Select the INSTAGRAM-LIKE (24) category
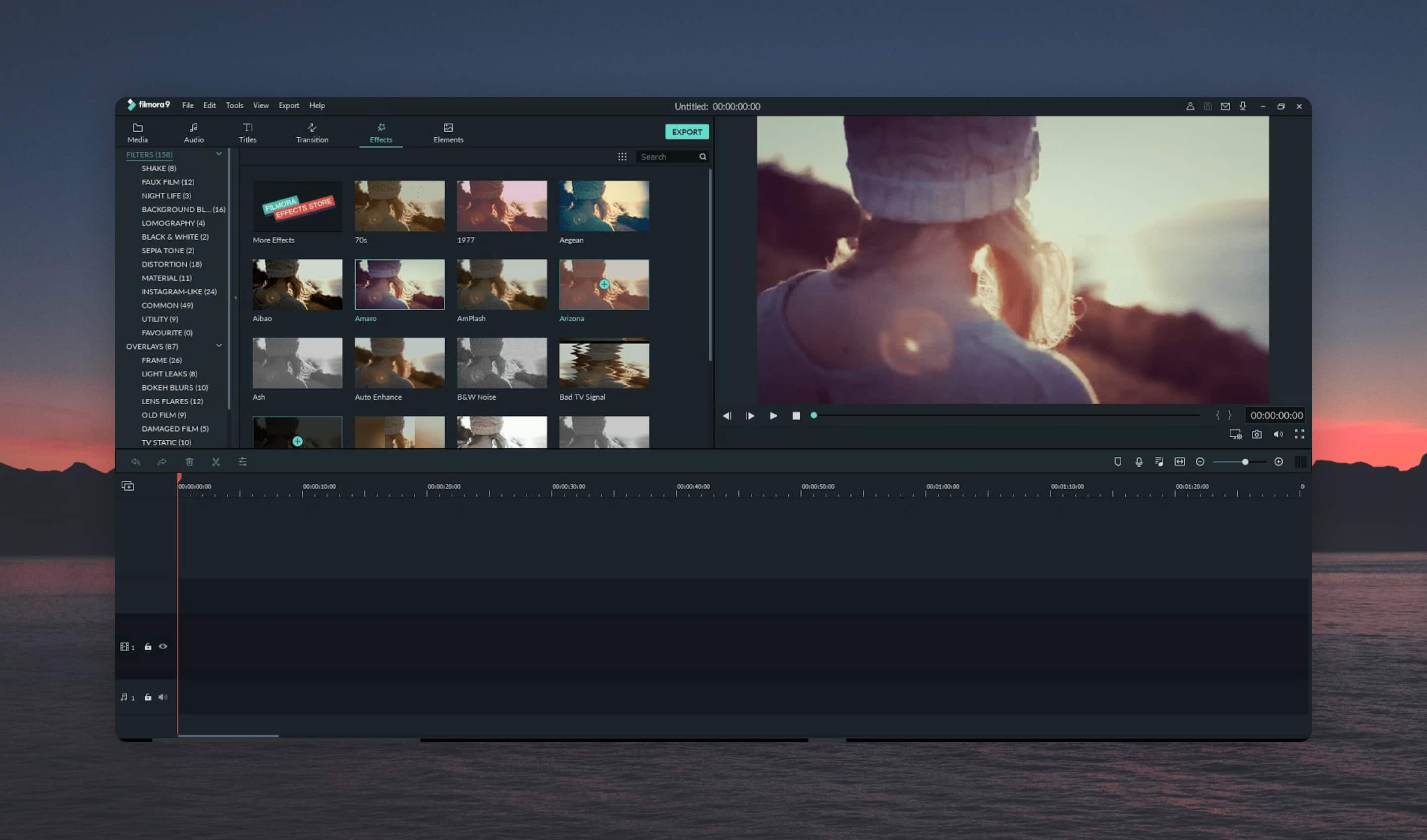 pyautogui.click(x=179, y=292)
